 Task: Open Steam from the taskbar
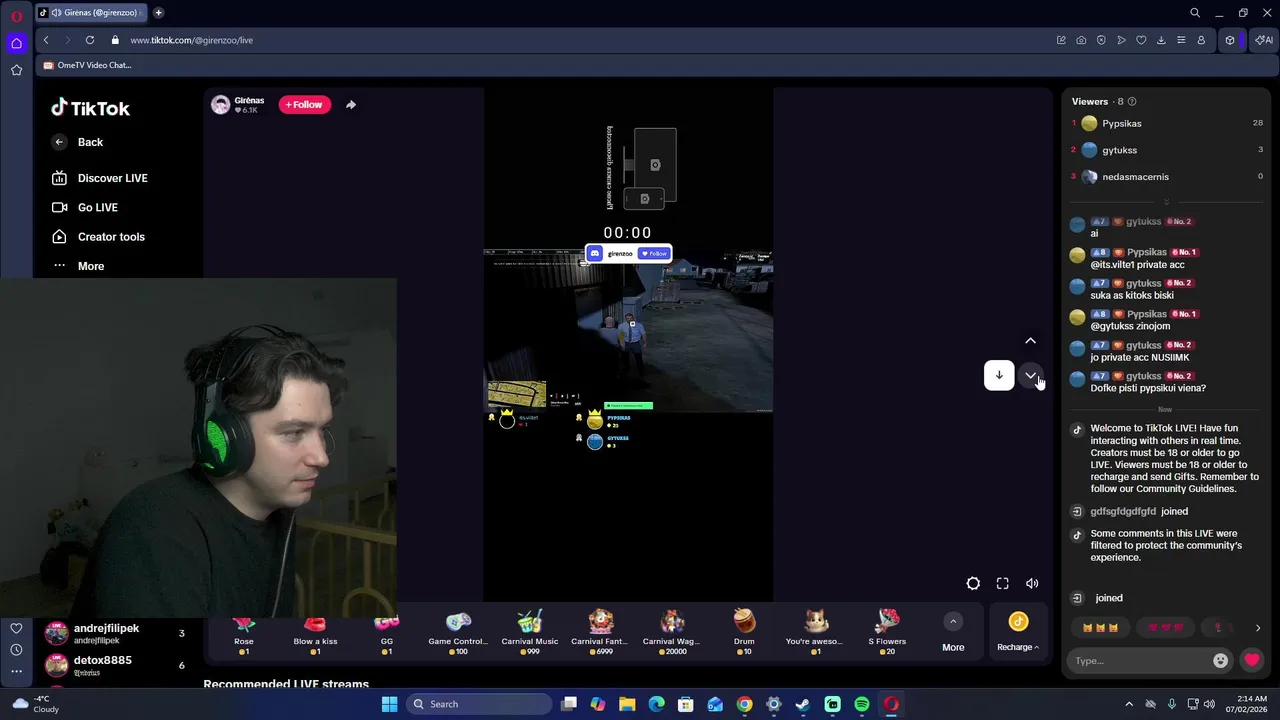pos(803,704)
